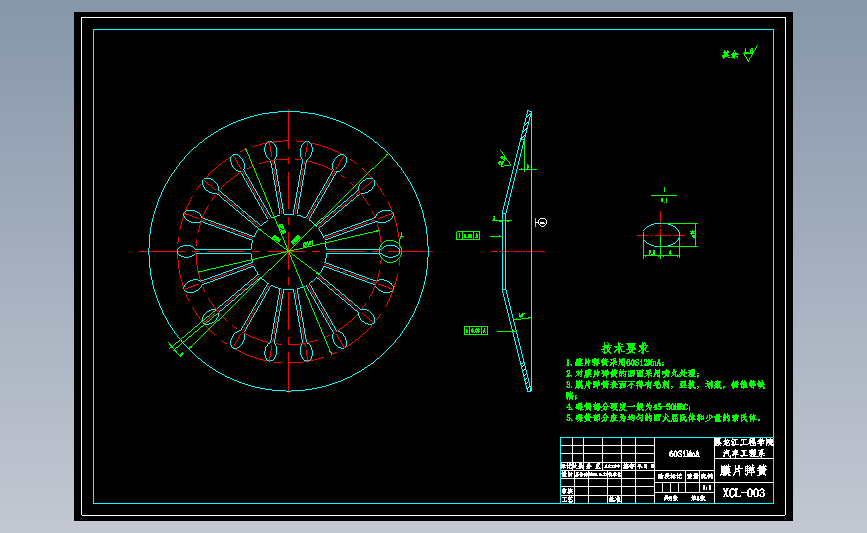This screenshot has height=533, width=867.
Task: Select the 60Si2MnA material cell in title block
Action: 684,454
